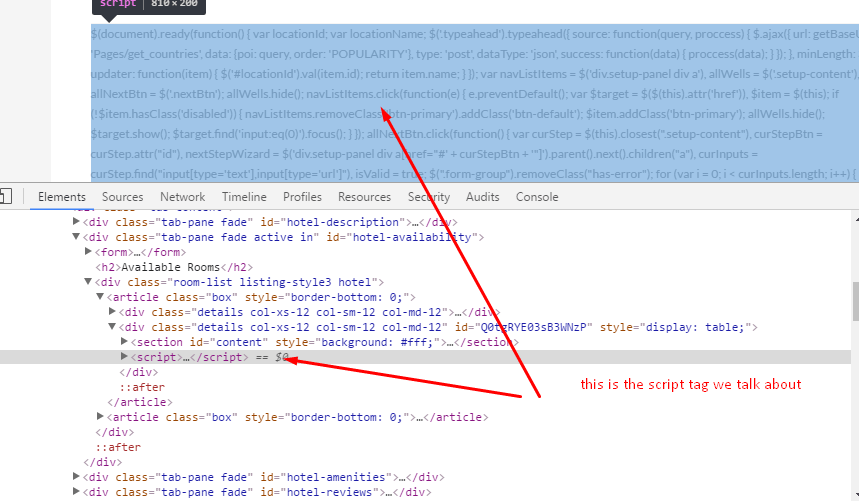Click the Elements panel vertical scrollbar thumb
The width and height of the screenshot is (859, 501).
click(x=855, y=302)
